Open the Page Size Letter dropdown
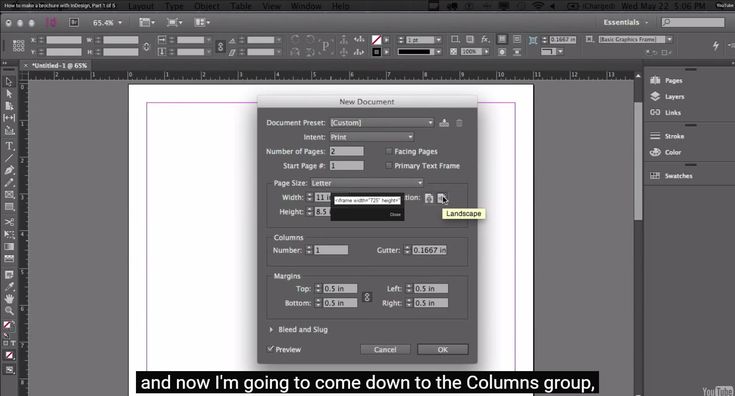The image size is (735, 396). pyautogui.click(x=367, y=183)
